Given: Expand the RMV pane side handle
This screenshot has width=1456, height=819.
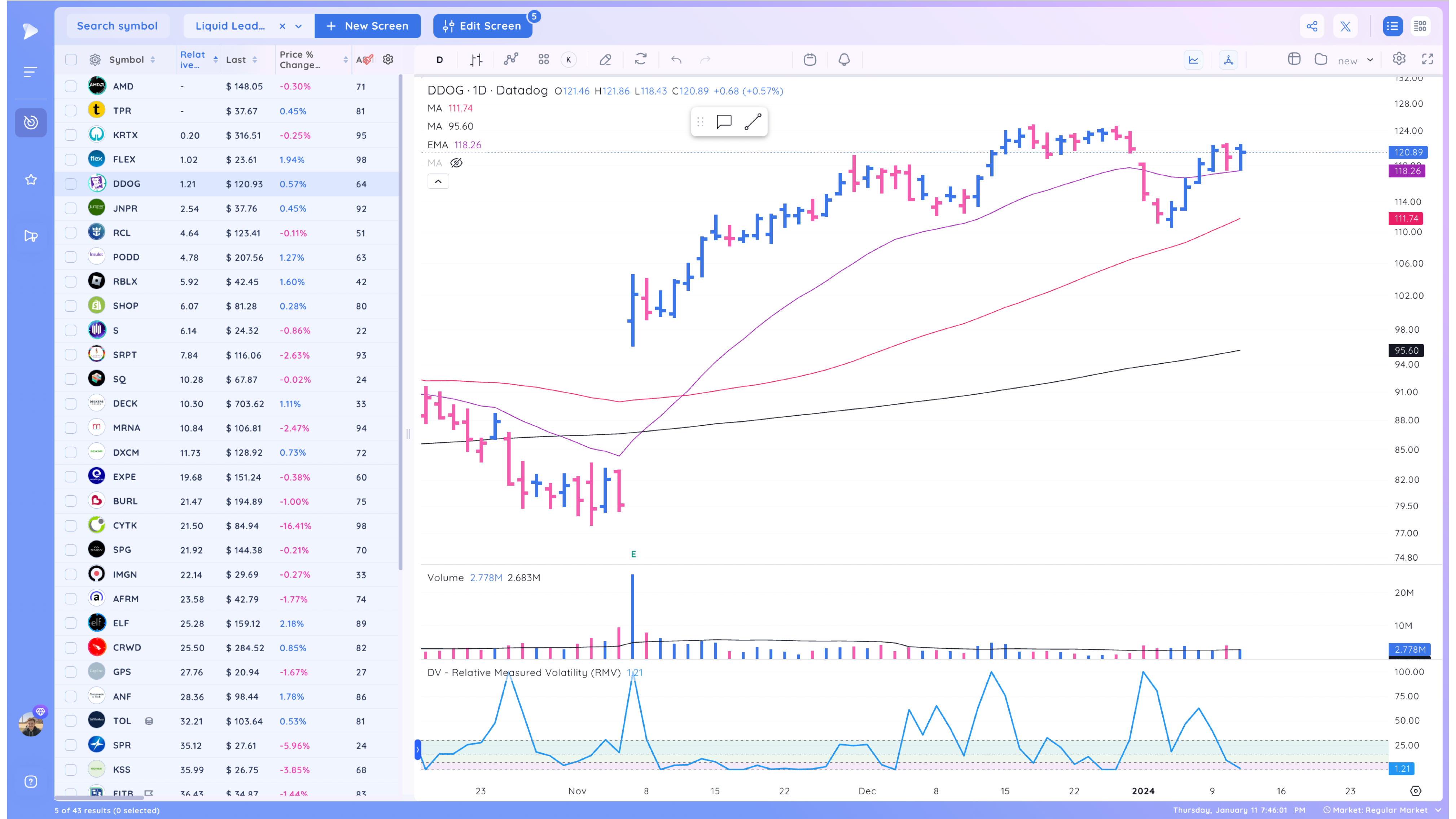Looking at the screenshot, I should 418,749.
